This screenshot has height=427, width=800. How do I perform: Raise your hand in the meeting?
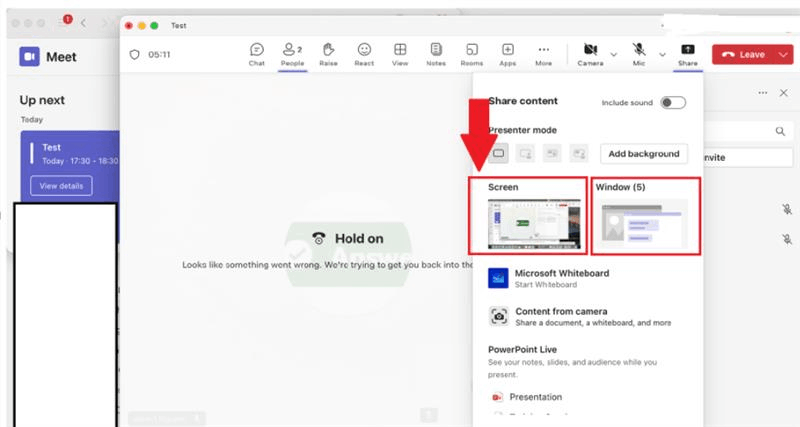(328, 55)
